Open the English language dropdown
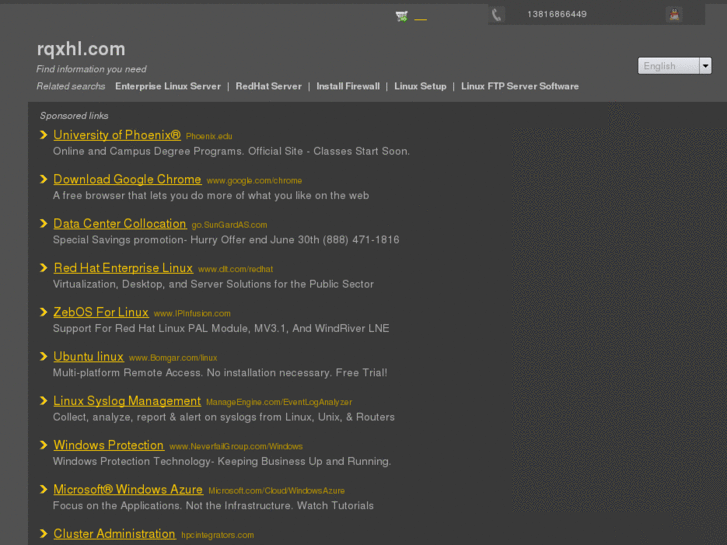The height and width of the screenshot is (545, 727). (674, 66)
